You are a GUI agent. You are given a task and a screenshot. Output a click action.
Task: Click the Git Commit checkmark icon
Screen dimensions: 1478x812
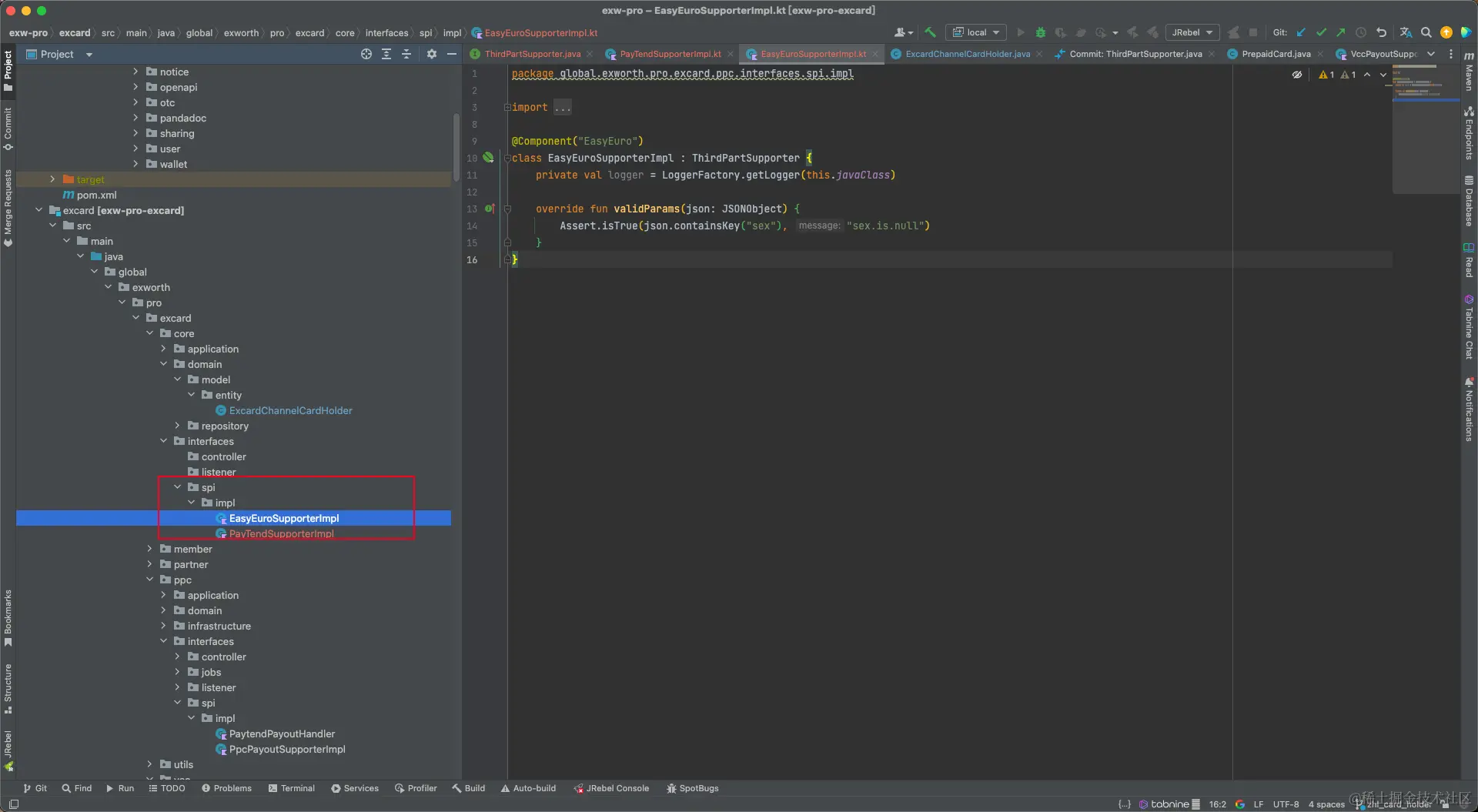[1321, 32]
